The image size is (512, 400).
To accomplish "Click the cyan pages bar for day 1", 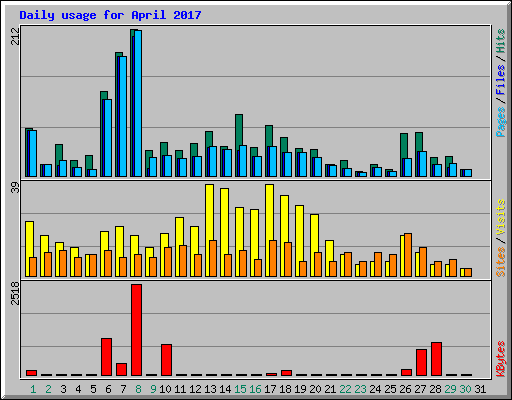I will [x=33, y=153].
